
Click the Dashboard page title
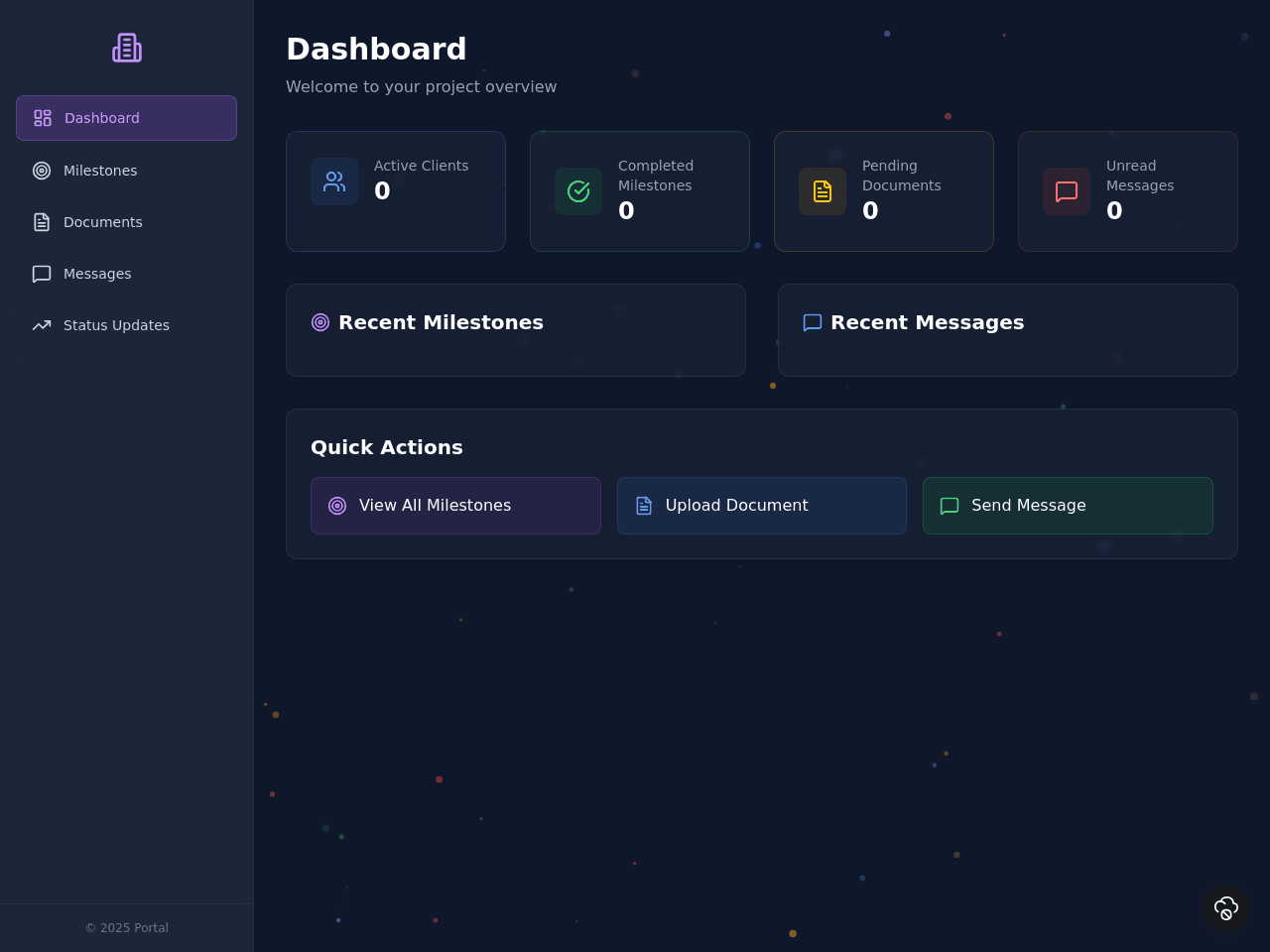(x=376, y=49)
